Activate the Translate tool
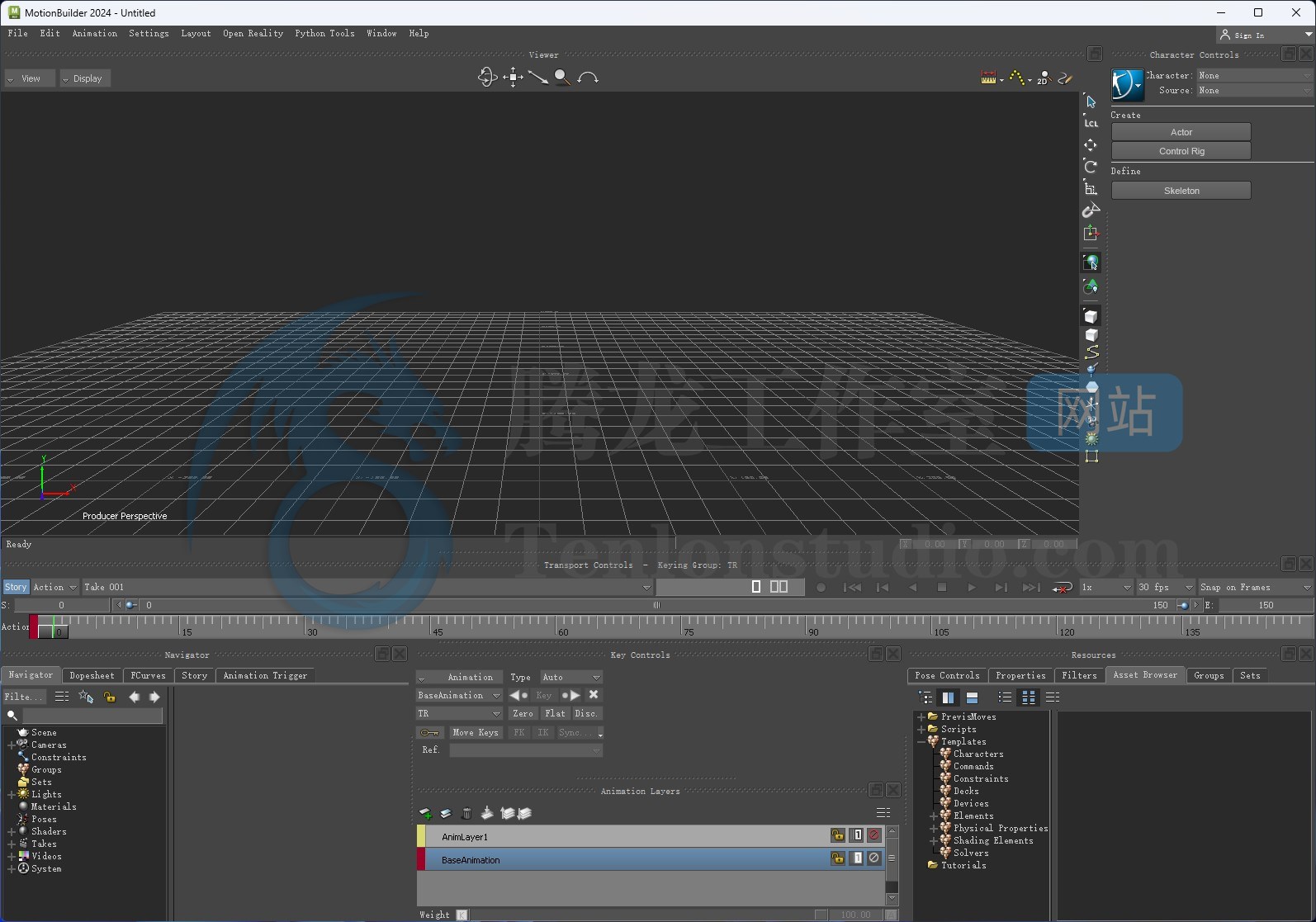1316x922 pixels. coord(1091,144)
